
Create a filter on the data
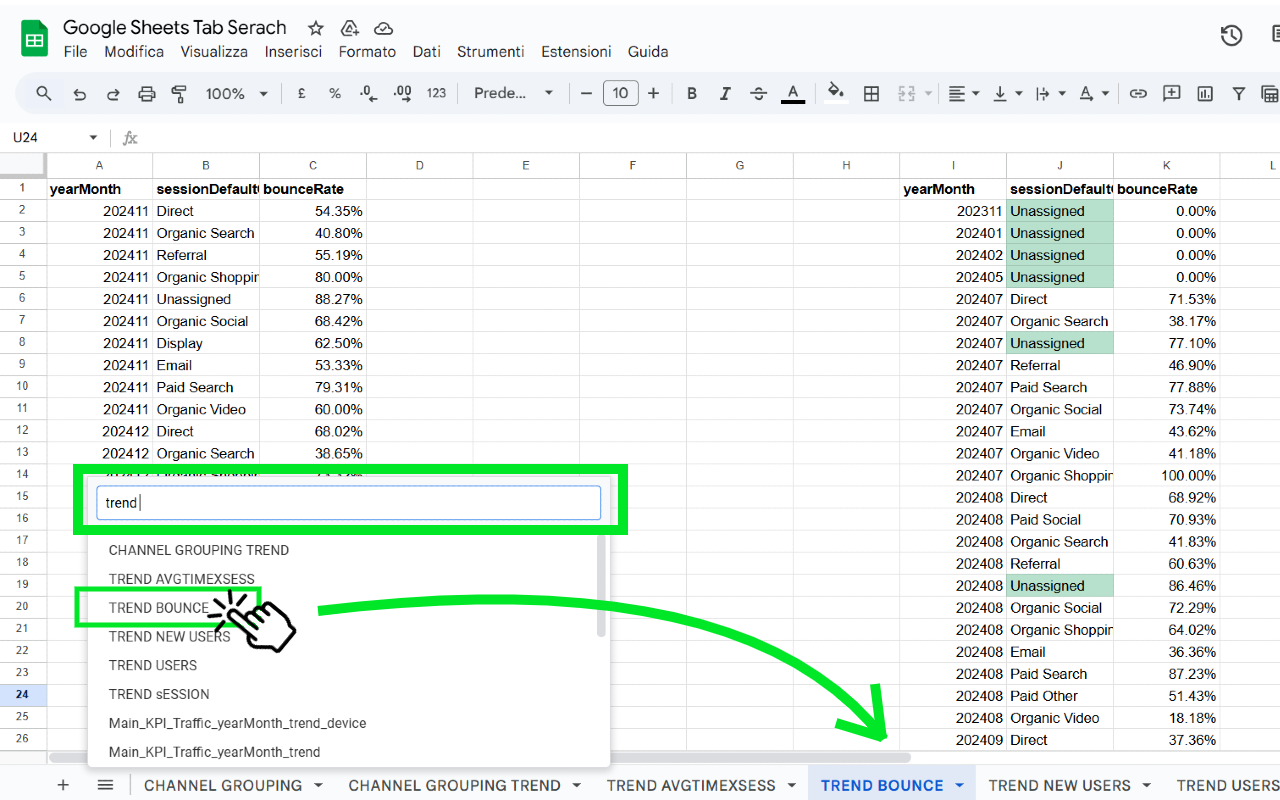[x=1238, y=93]
